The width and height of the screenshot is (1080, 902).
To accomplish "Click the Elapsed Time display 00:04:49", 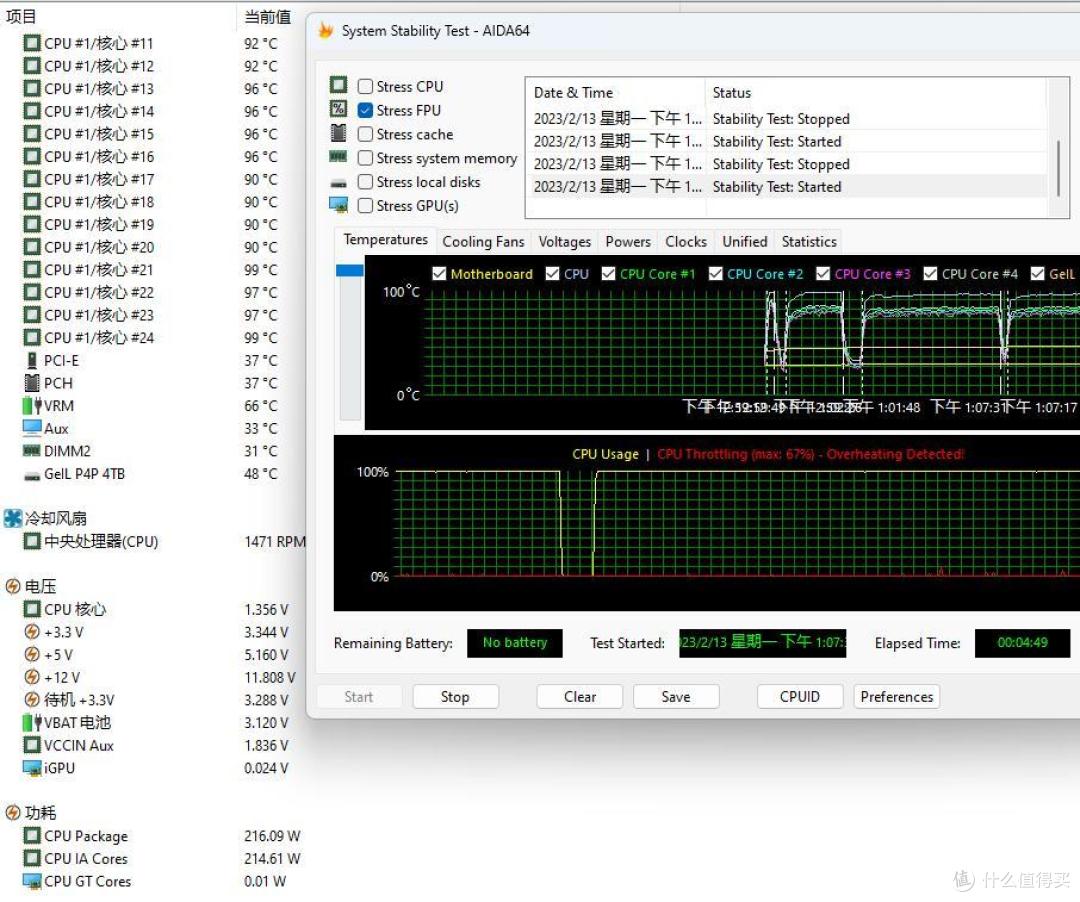I will [1022, 643].
